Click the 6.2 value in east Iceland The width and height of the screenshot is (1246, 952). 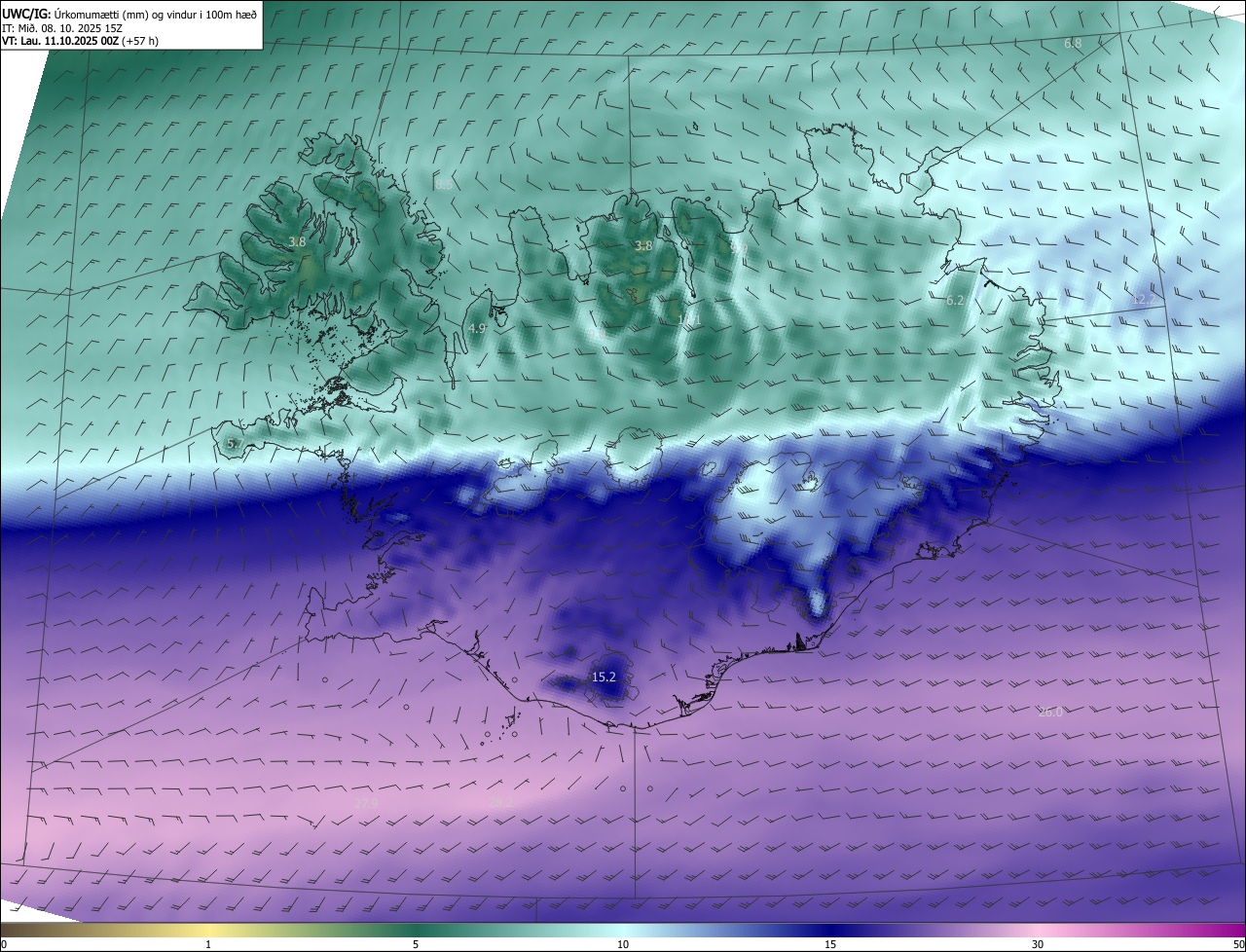coord(955,301)
